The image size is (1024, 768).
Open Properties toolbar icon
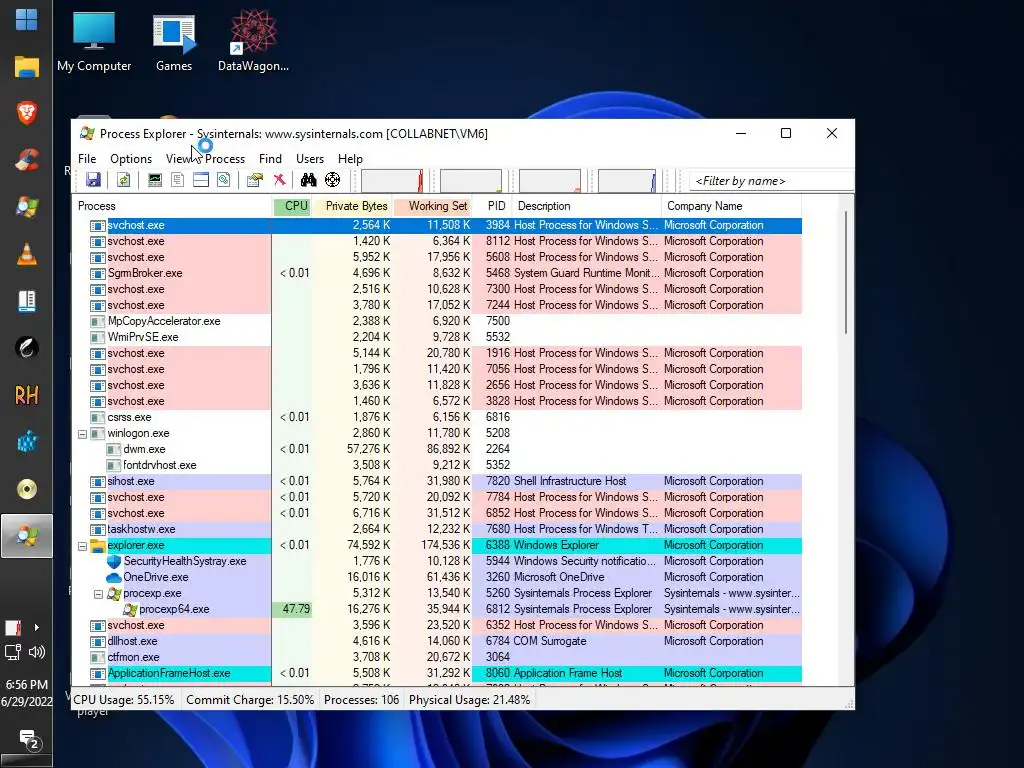pyautogui.click(x=255, y=180)
